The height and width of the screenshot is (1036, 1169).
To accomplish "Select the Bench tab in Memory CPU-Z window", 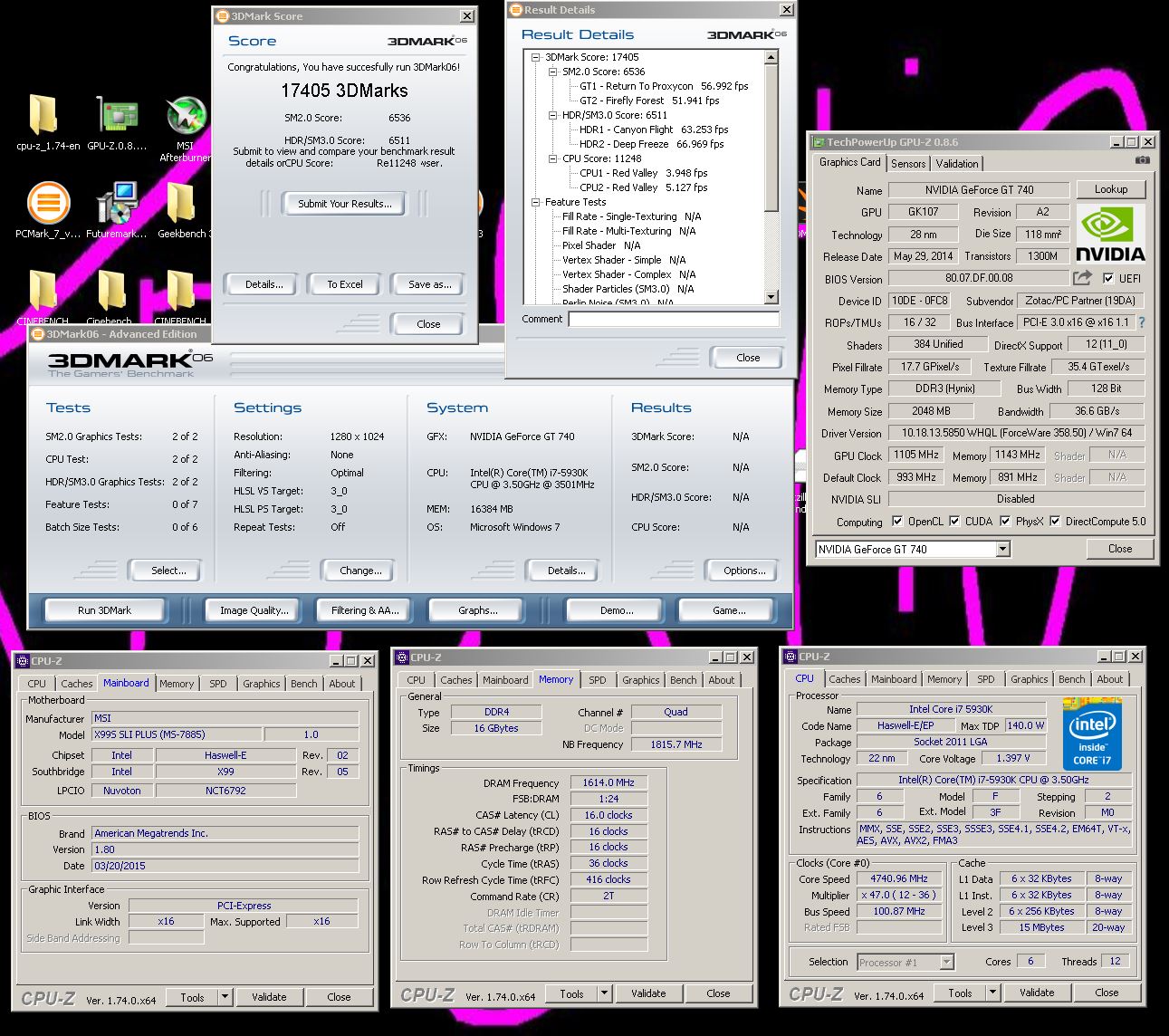I will (684, 680).
